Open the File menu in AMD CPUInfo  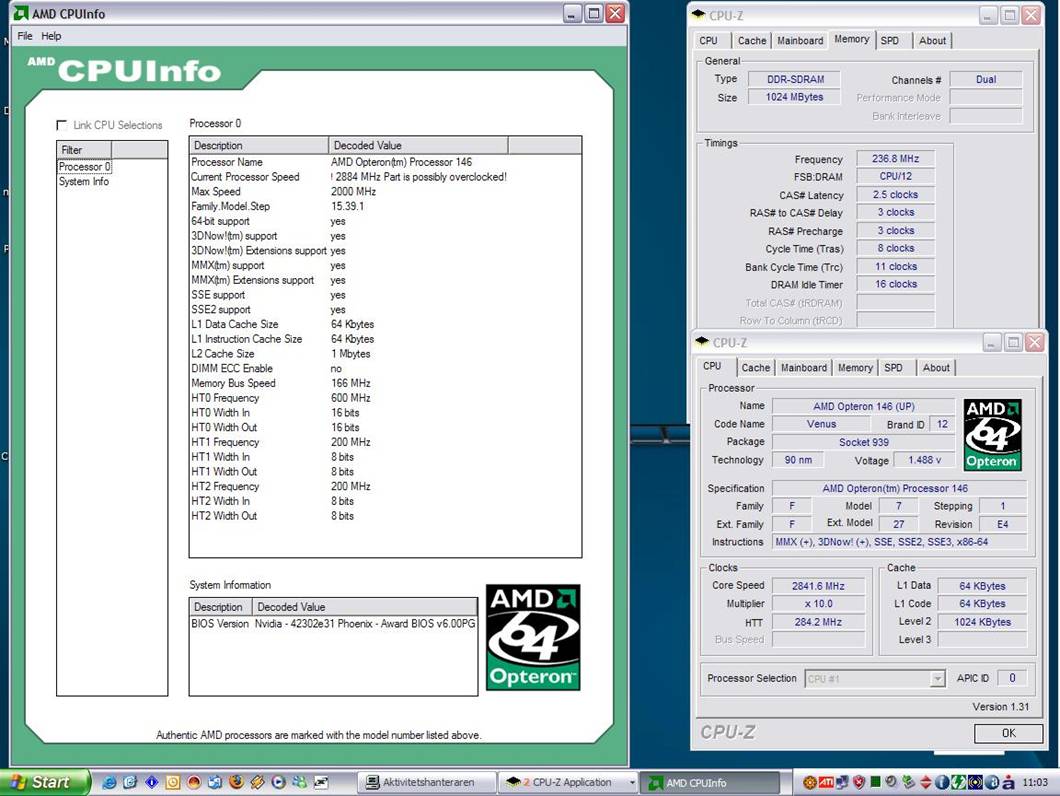(24, 36)
